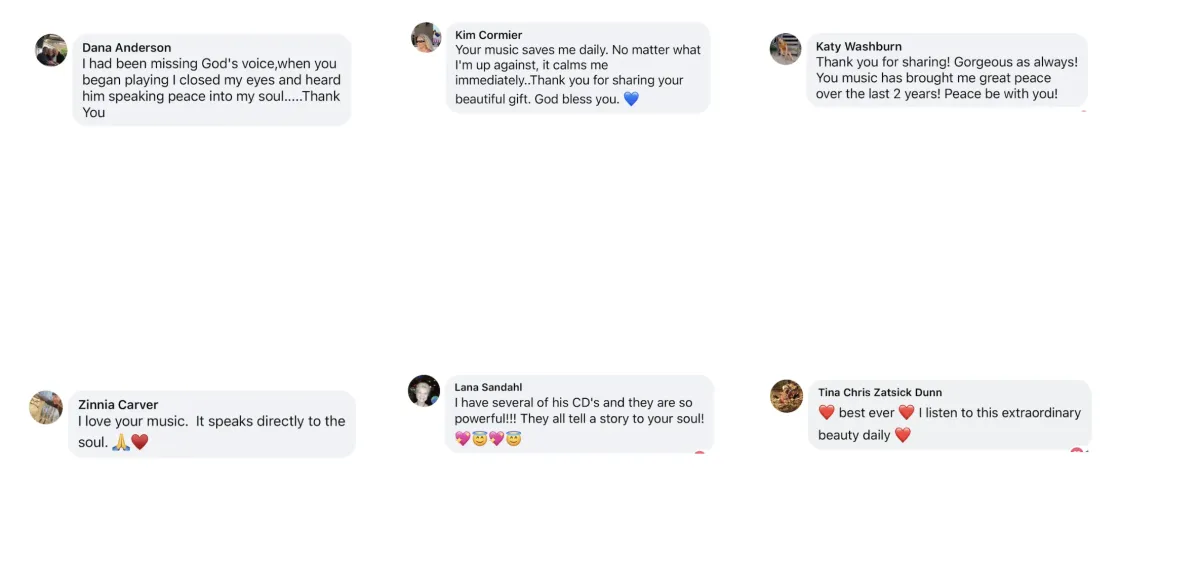Image resolution: width=1200 pixels, height=562 pixels.
Task: Open Tina Chris Zatsick Dunn's avatar
Action: (x=787, y=396)
